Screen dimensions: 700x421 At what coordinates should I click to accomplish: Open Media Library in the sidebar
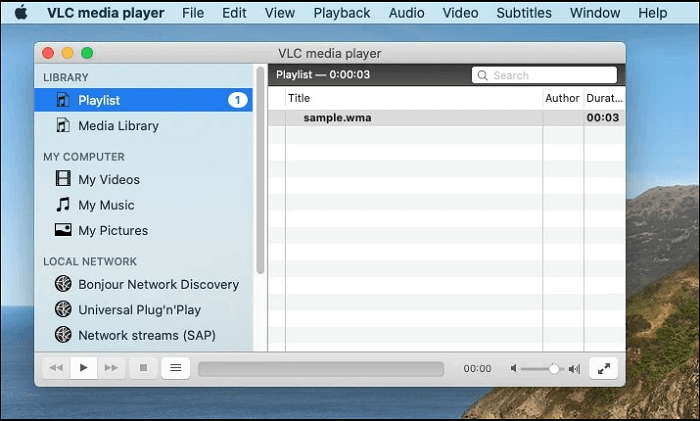click(x=118, y=126)
